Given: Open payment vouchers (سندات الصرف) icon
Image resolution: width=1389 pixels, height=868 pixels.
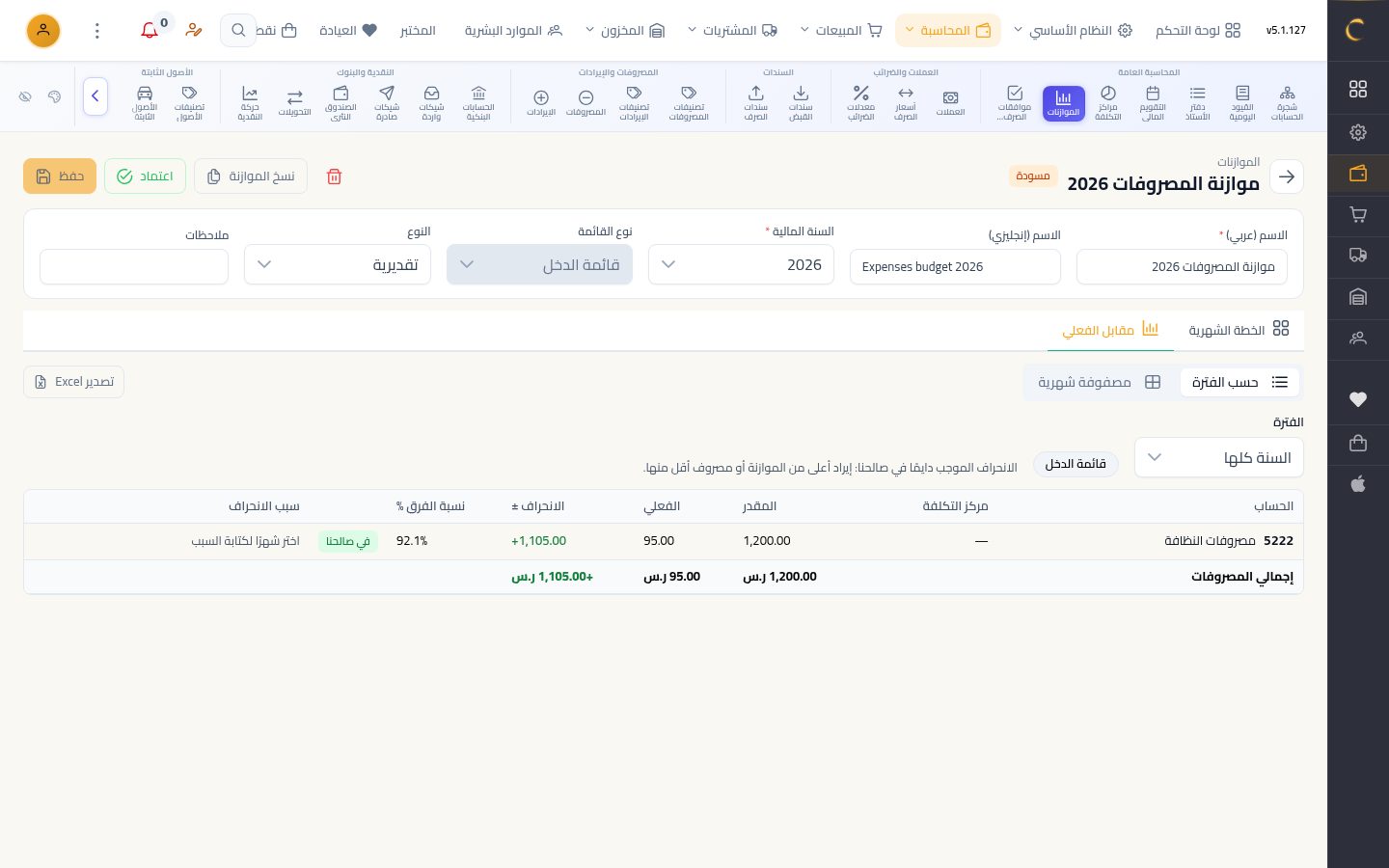Looking at the screenshot, I should (x=756, y=103).
